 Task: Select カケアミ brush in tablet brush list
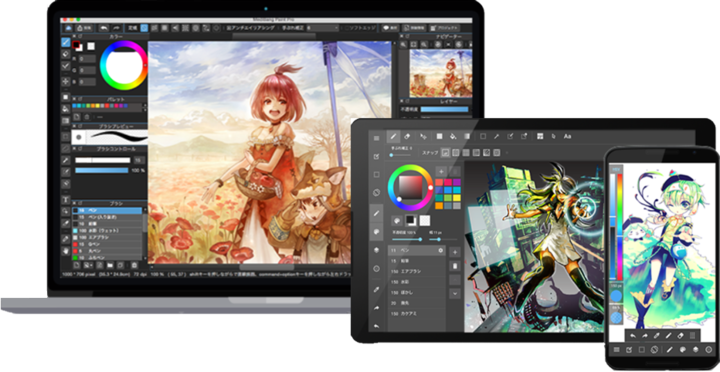click(417, 314)
